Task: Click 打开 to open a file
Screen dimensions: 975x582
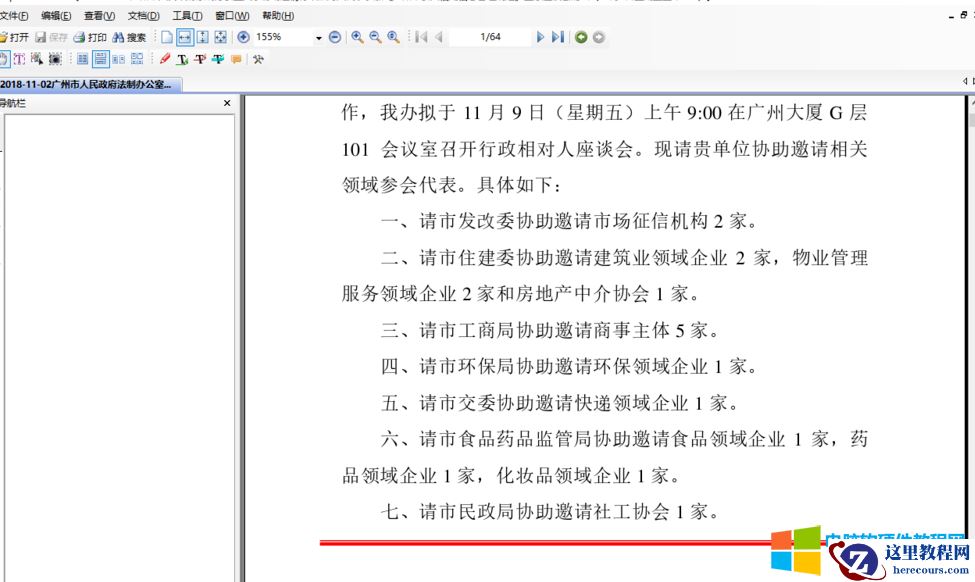Action: pos(18,37)
